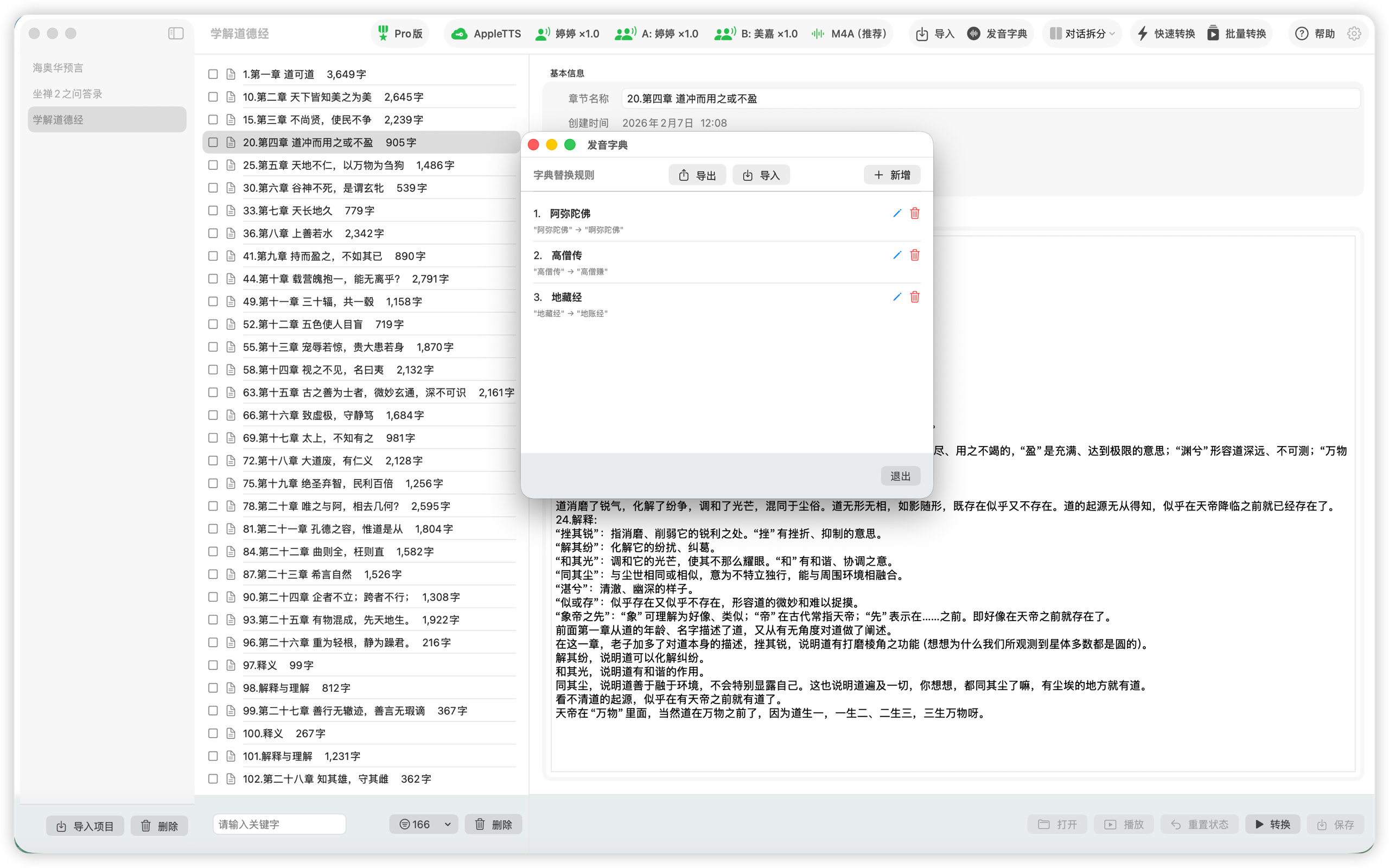
Task: Click the 导入 toolbar button
Action: pyautogui.click(x=935, y=33)
